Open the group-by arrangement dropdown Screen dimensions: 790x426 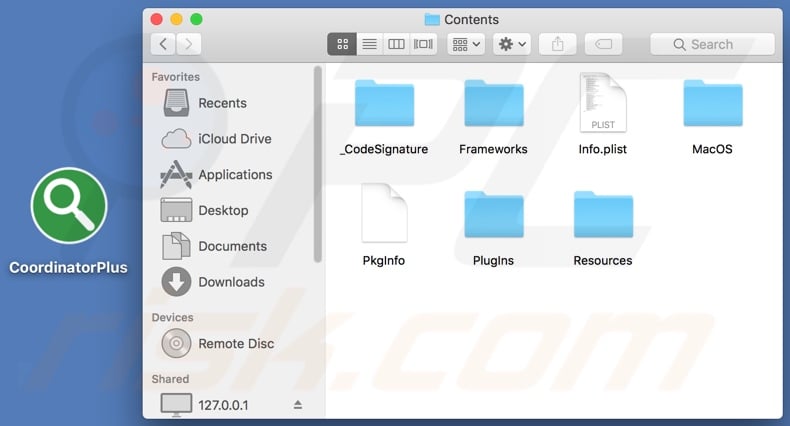click(466, 44)
